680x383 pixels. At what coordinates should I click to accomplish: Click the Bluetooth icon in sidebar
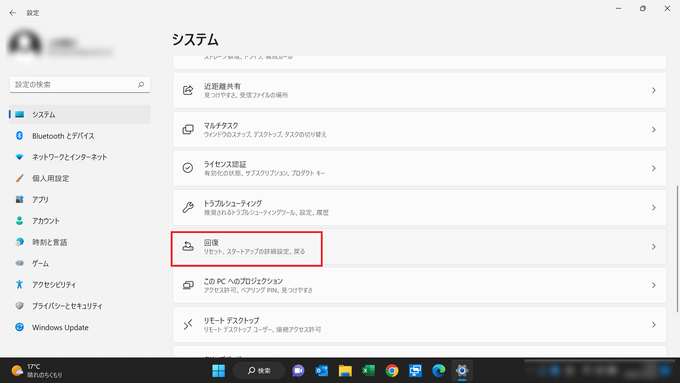(20, 136)
